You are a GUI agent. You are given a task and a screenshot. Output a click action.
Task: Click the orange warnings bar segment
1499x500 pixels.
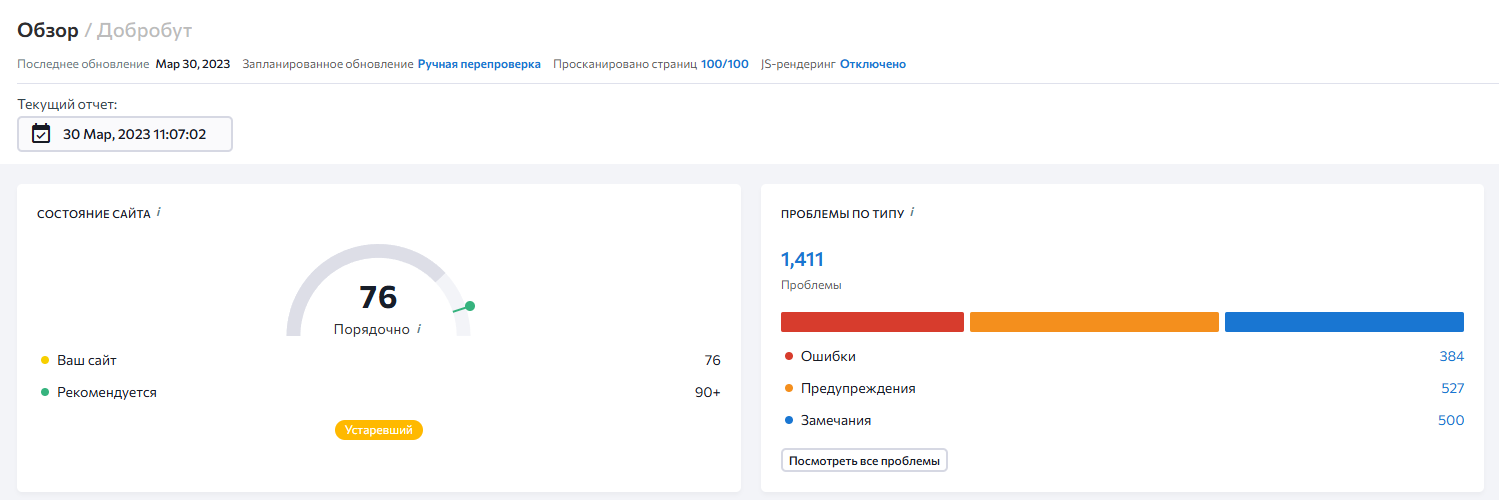point(1094,322)
